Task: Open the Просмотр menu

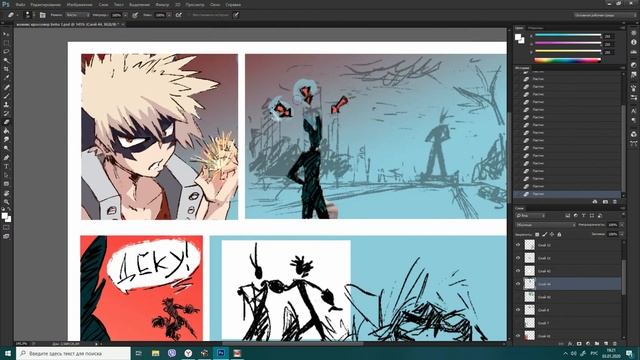Action: point(195,5)
